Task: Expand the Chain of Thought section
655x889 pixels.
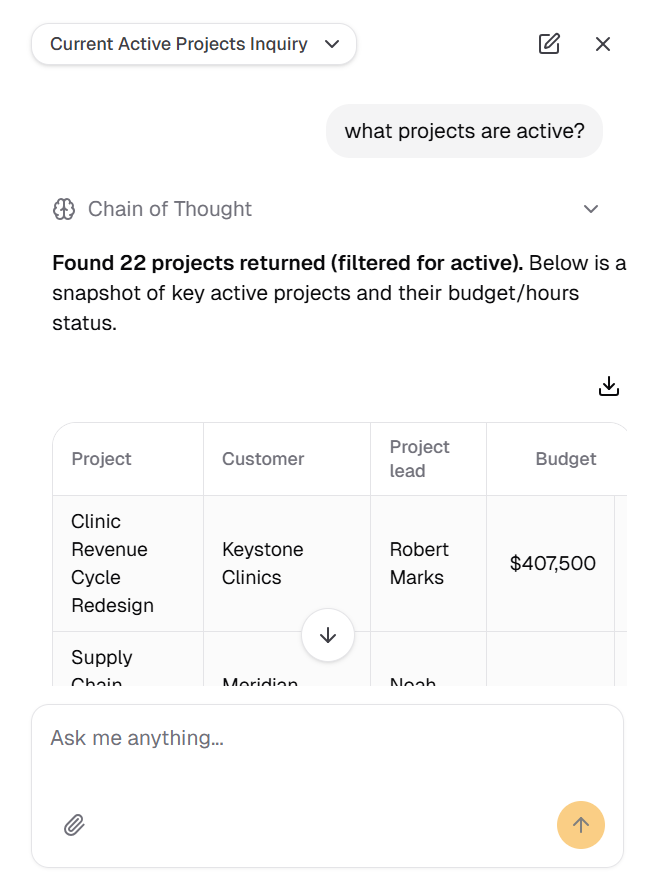Action: (591, 209)
